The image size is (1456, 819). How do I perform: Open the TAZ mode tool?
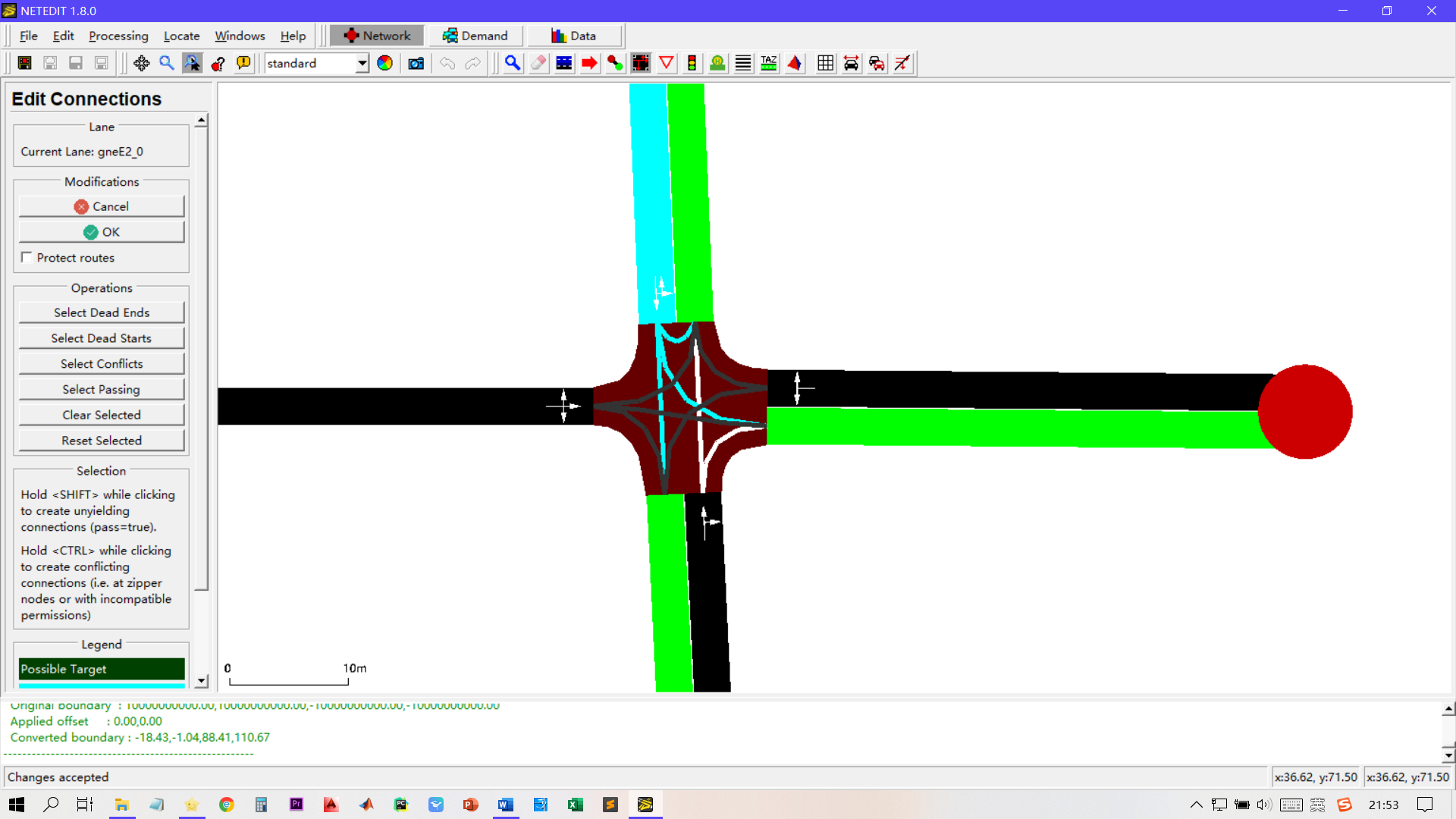pyautogui.click(x=769, y=64)
